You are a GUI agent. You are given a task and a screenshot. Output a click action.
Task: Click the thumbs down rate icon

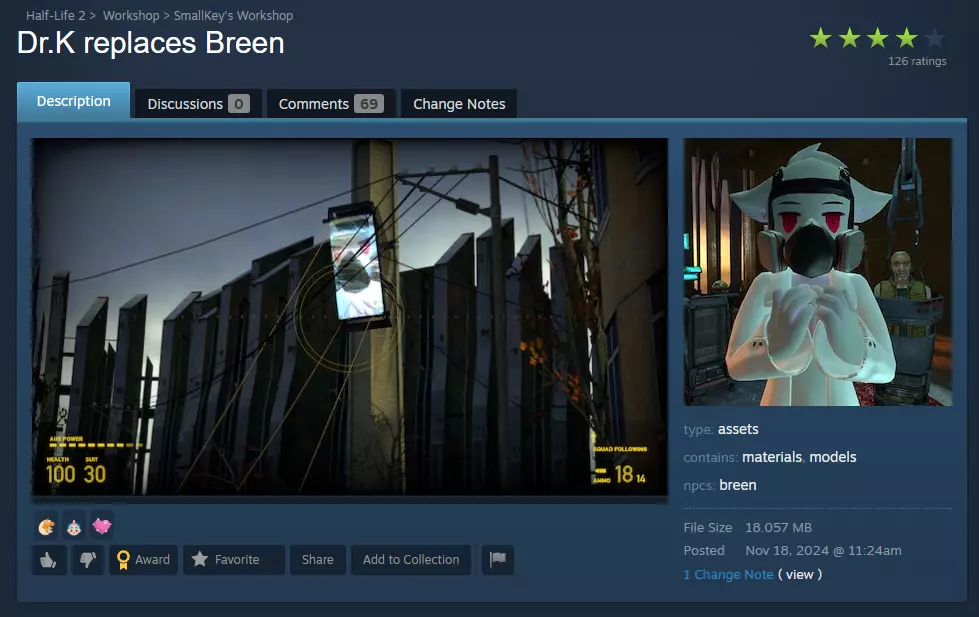(x=88, y=560)
